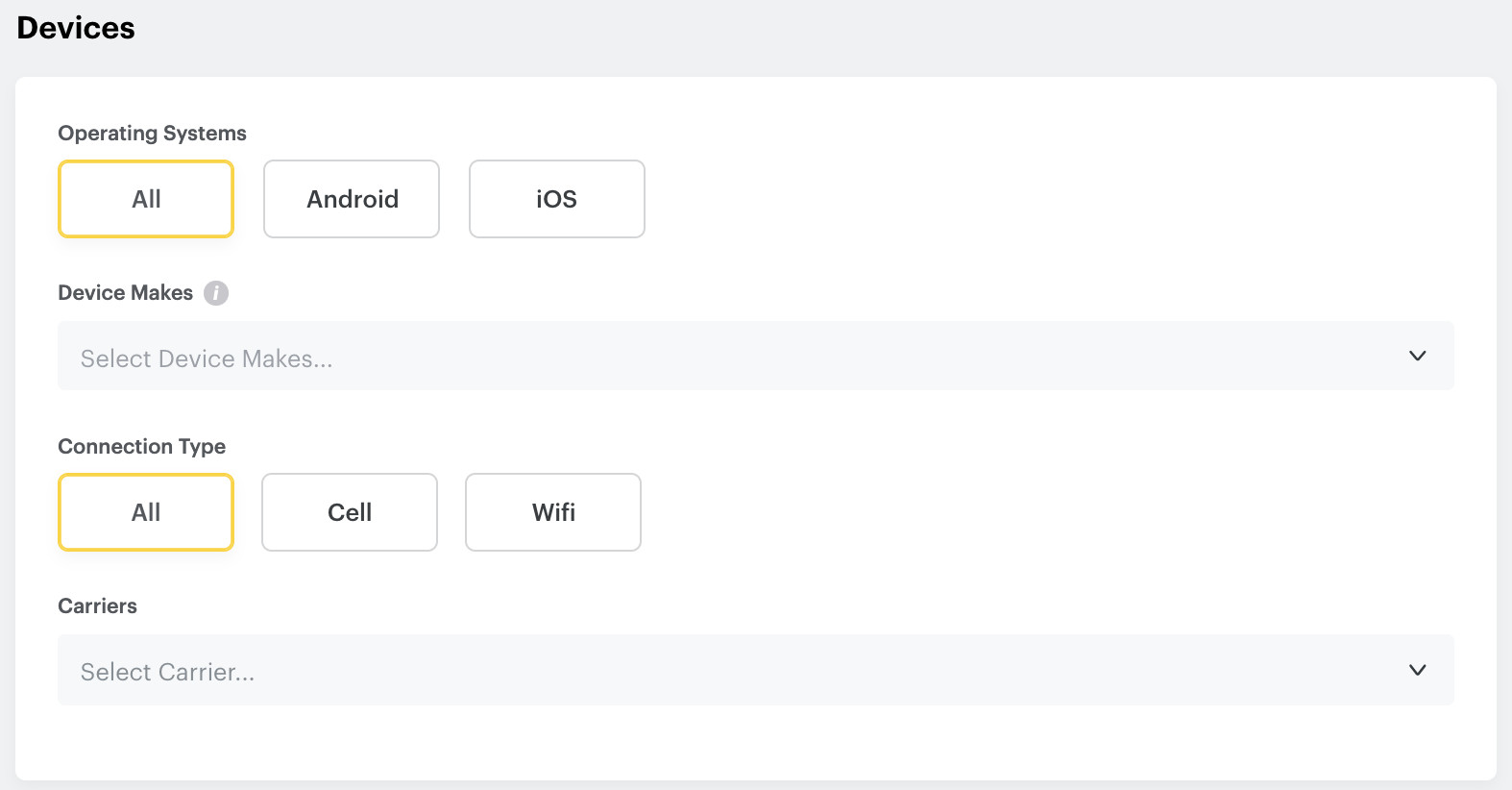Focus the middle of the Carriers field
Screen dimensions: 1512x790
pyautogui.click(x=755, y=670)
